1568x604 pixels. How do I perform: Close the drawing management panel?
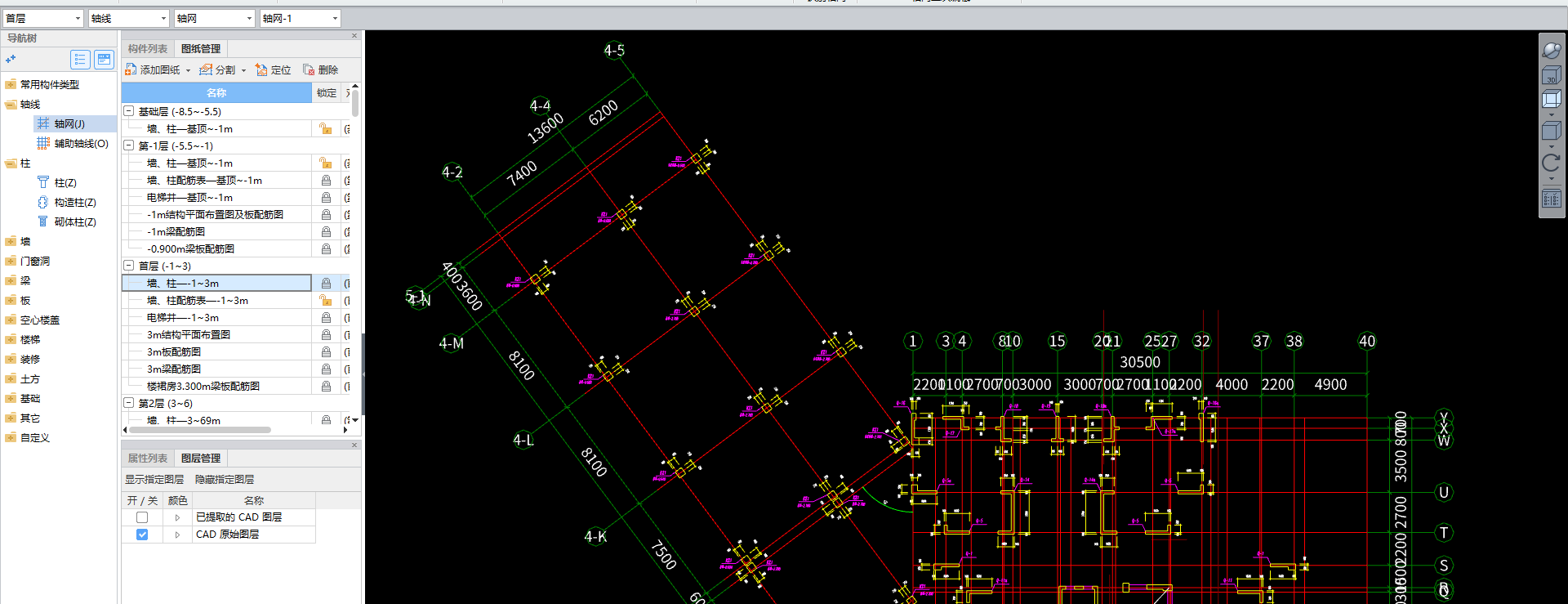click(x=354, y=36)
